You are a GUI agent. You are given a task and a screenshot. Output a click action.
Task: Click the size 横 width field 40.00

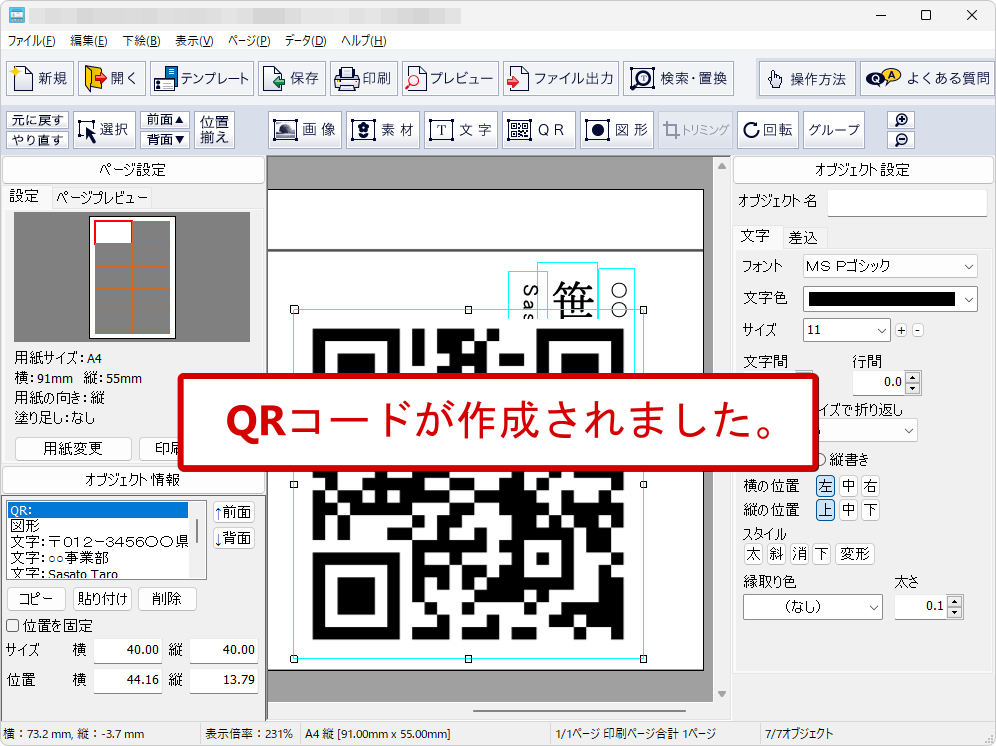click(128, 650)
